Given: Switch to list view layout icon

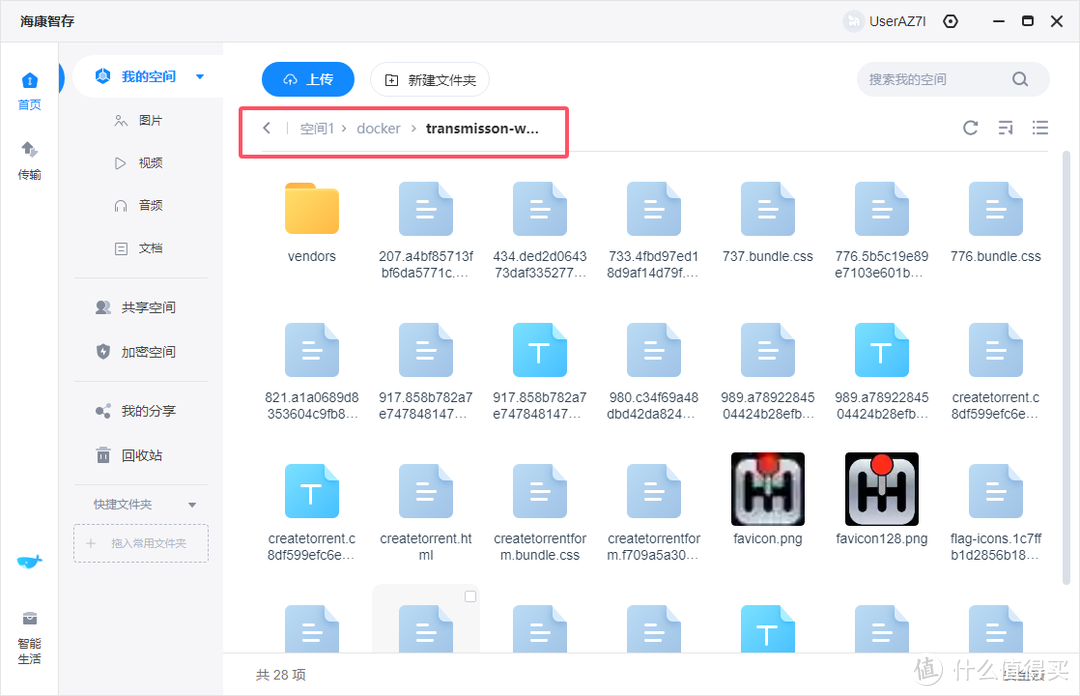Looking at the screenshot, I should tap(1040, 128).
